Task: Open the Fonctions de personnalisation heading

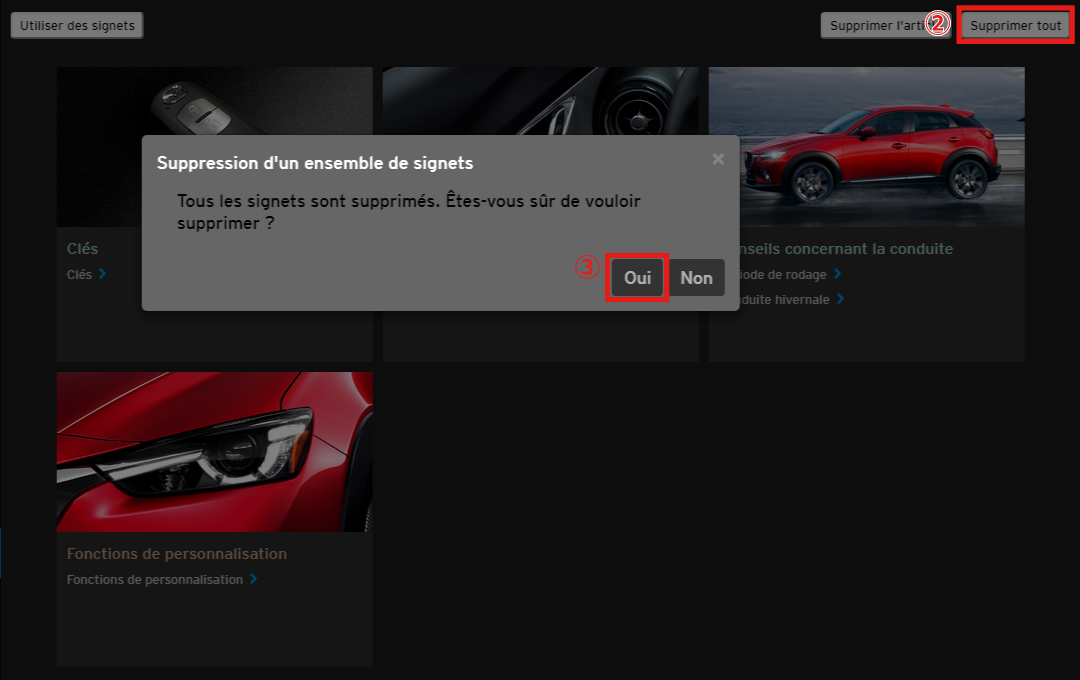Action: [x=176, y=554]
